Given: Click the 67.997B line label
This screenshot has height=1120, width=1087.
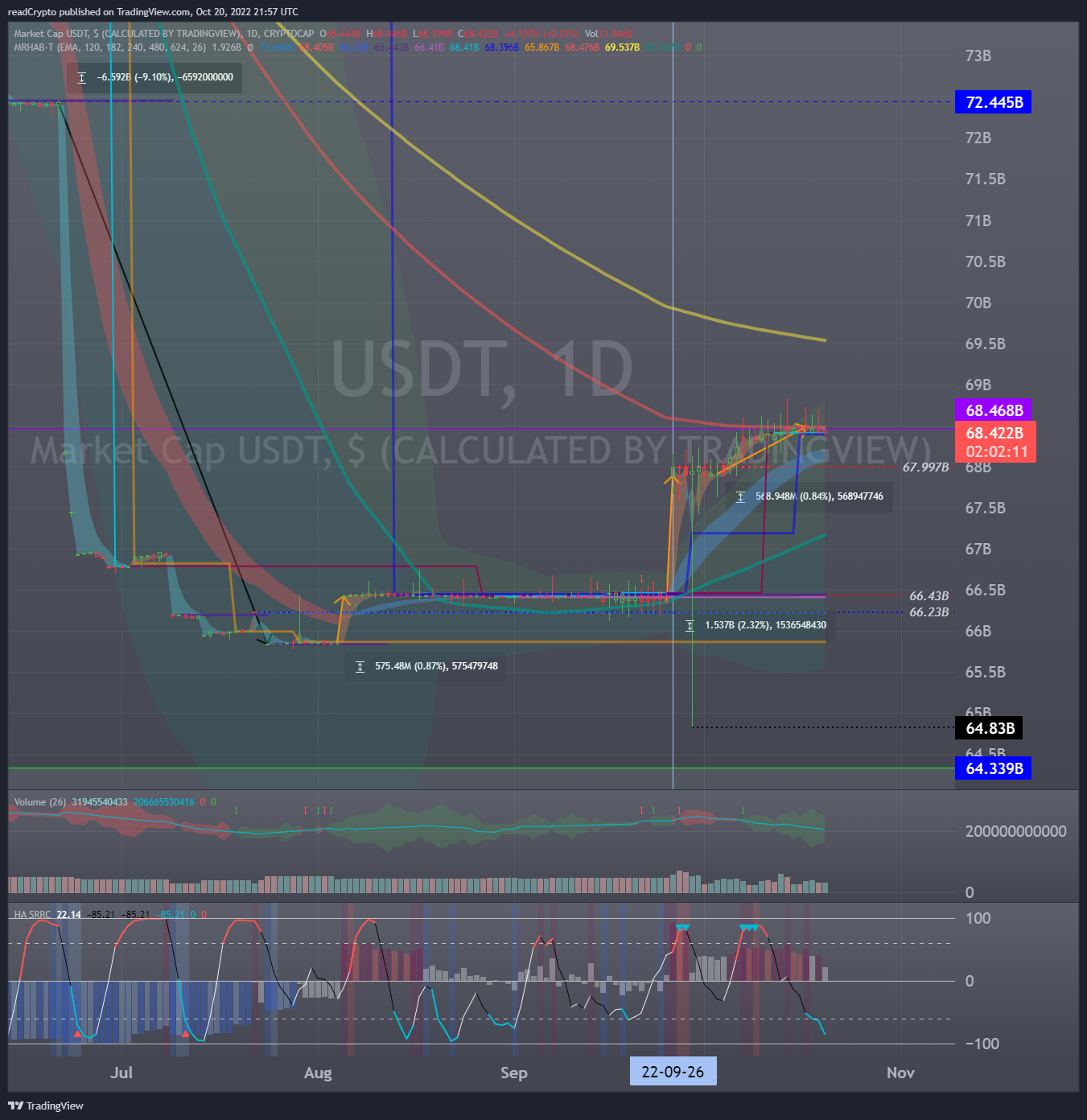Looking at the screenshot, I should (925, 467).
